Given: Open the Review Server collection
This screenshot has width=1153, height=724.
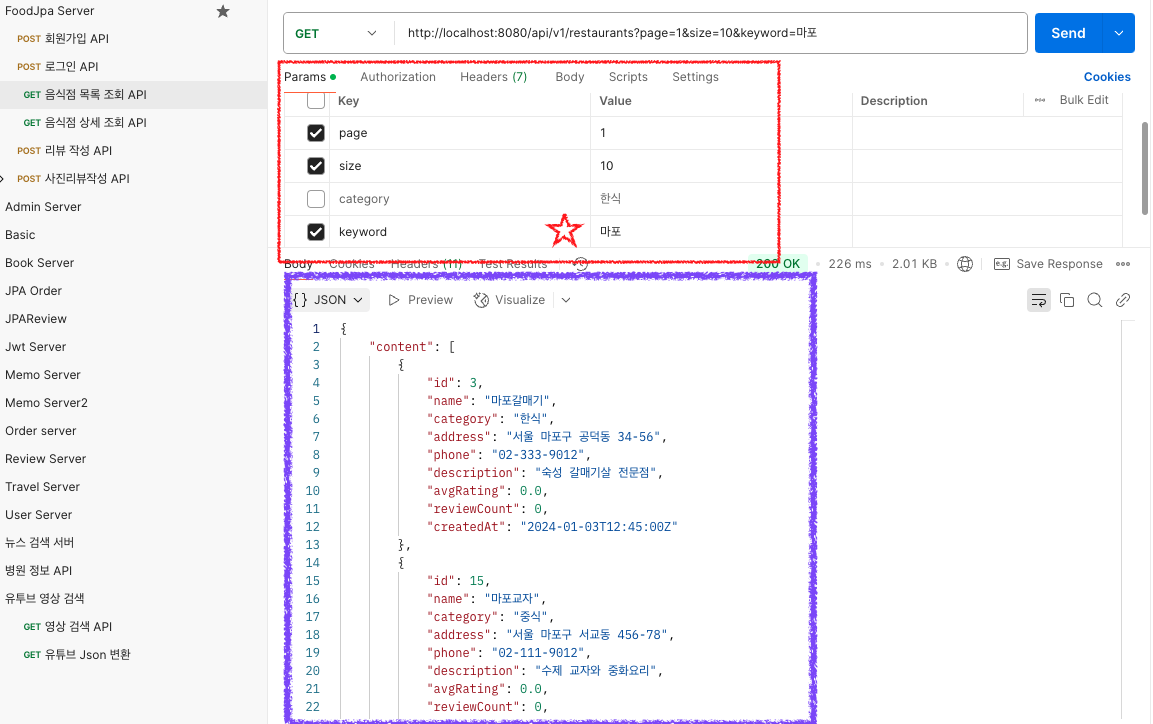Looking at the screenshot, I should point(46,459).
